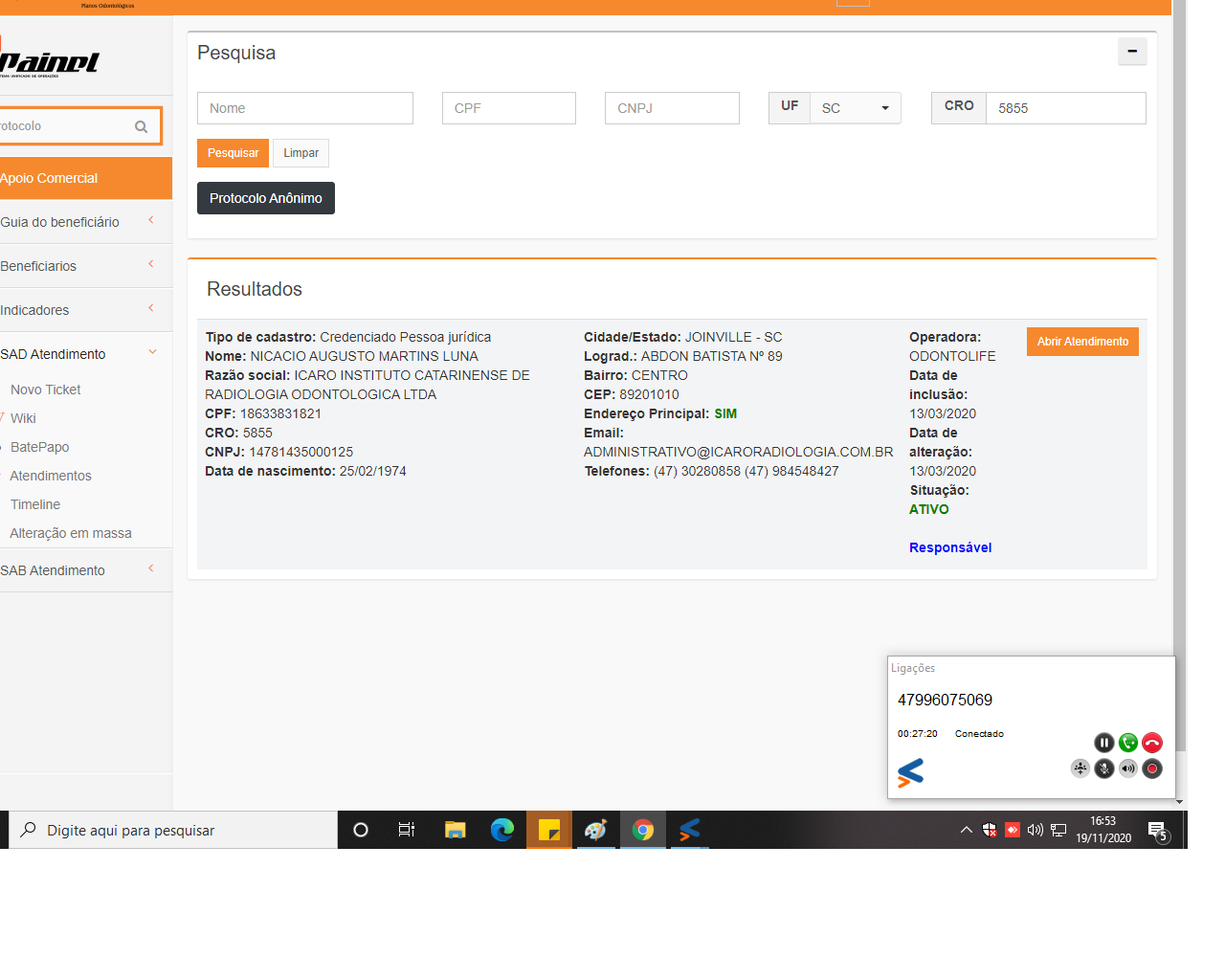Toggle speaker volume in the call widget

pyautogui.click(x=1128, y=768)
